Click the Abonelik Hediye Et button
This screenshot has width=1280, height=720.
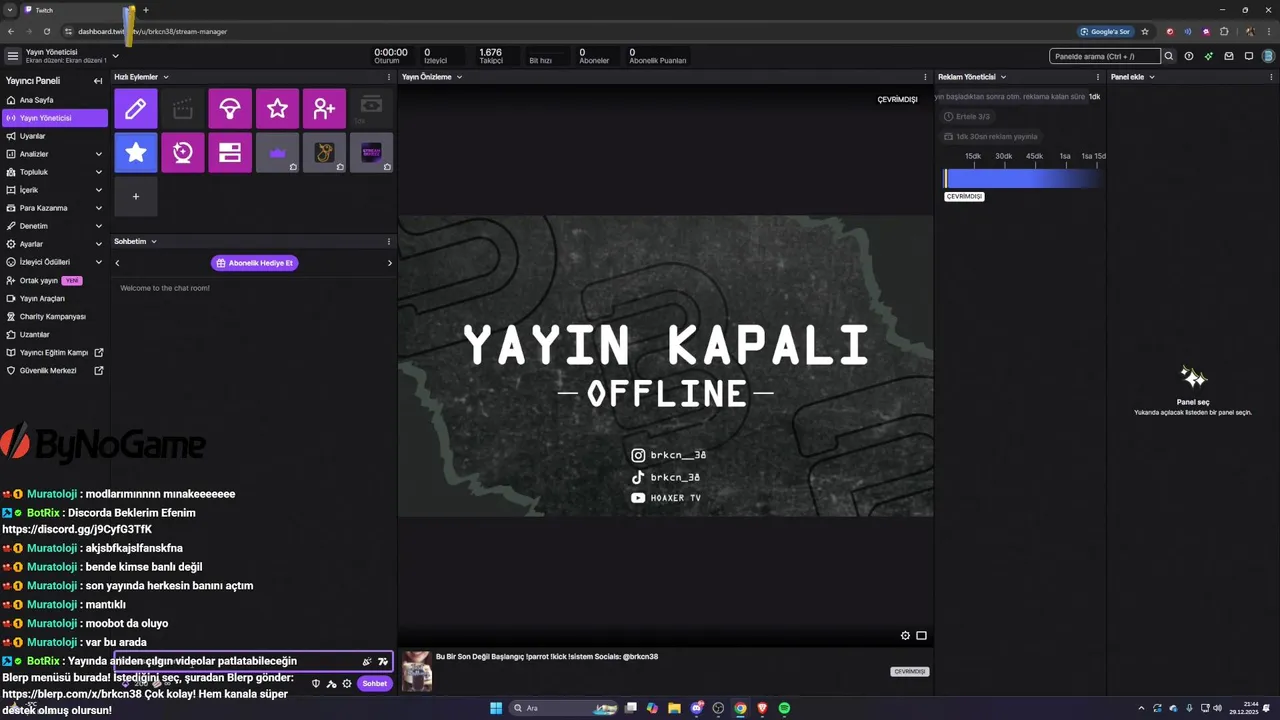click(254, 263)
